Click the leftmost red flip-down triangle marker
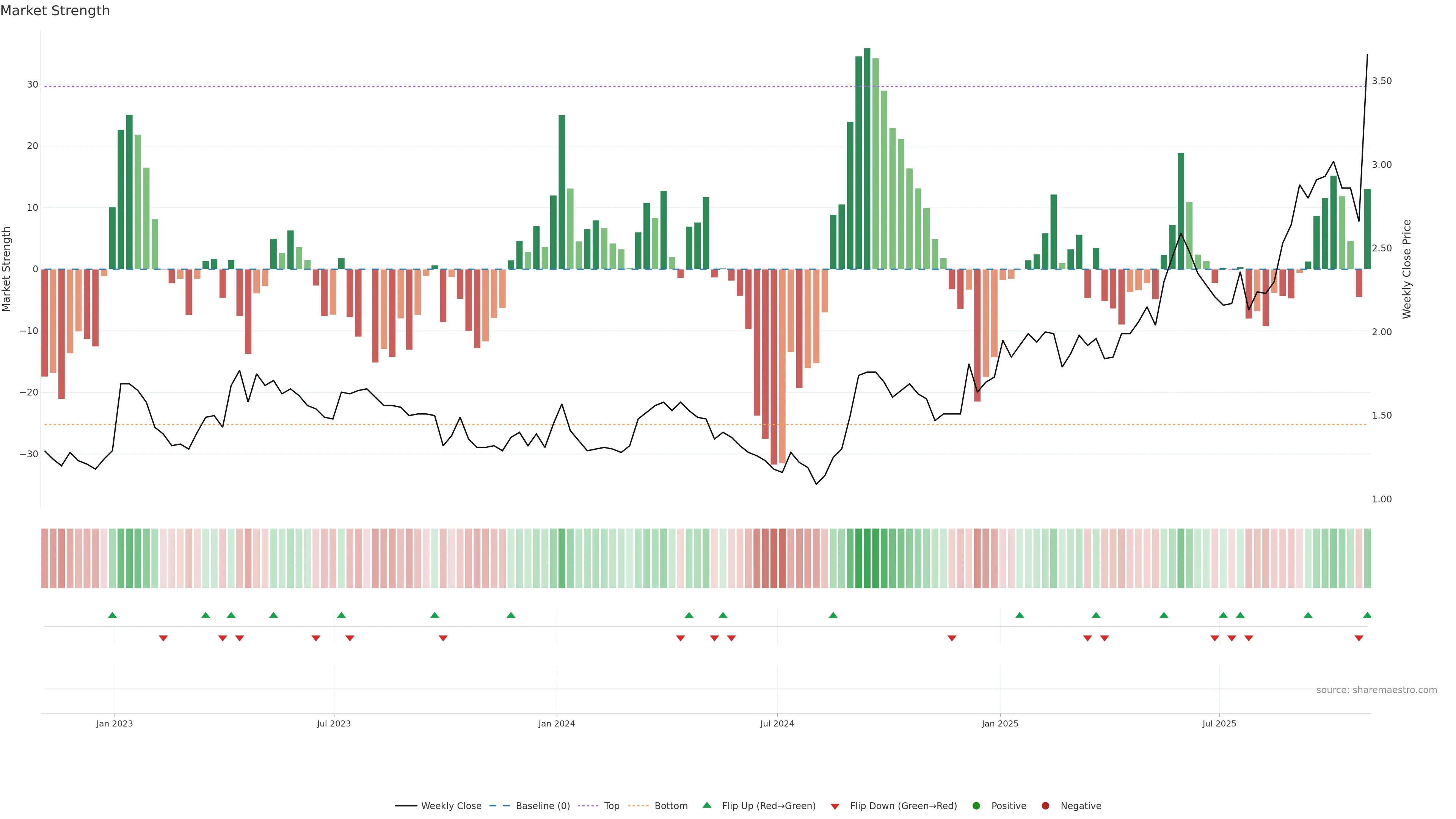Viewport: 1456px width, 819px height. (x=163, y=638)
